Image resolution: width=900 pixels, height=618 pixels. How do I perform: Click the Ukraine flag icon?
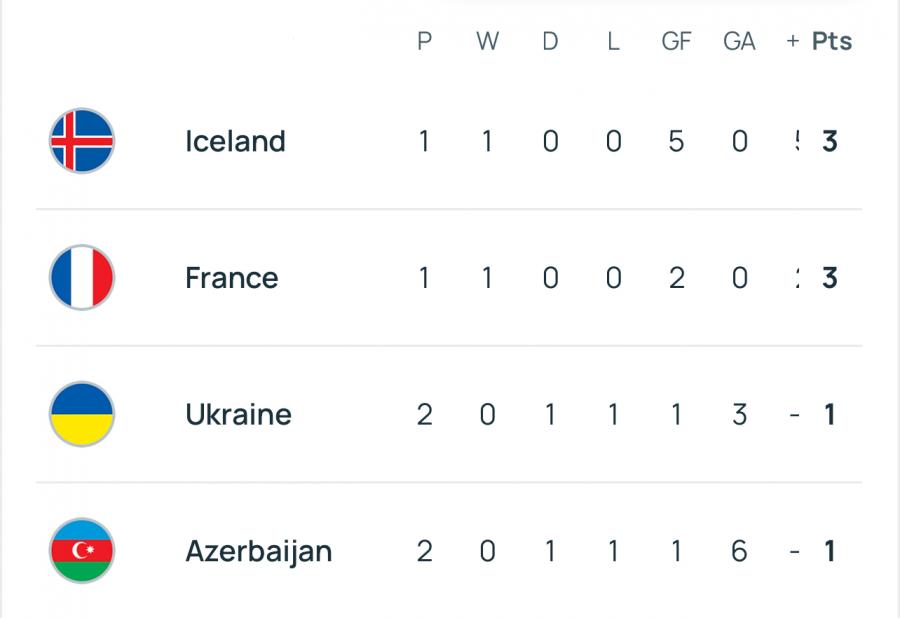tap(82, 414)
